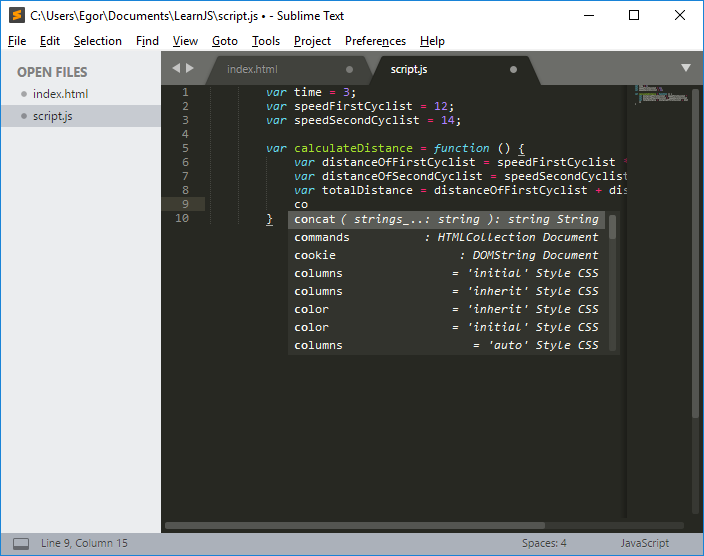Click the horizontal scrollbar of the editor
Image resolution: width=704 pixels, height=556 pixels.
pos(355,525)
